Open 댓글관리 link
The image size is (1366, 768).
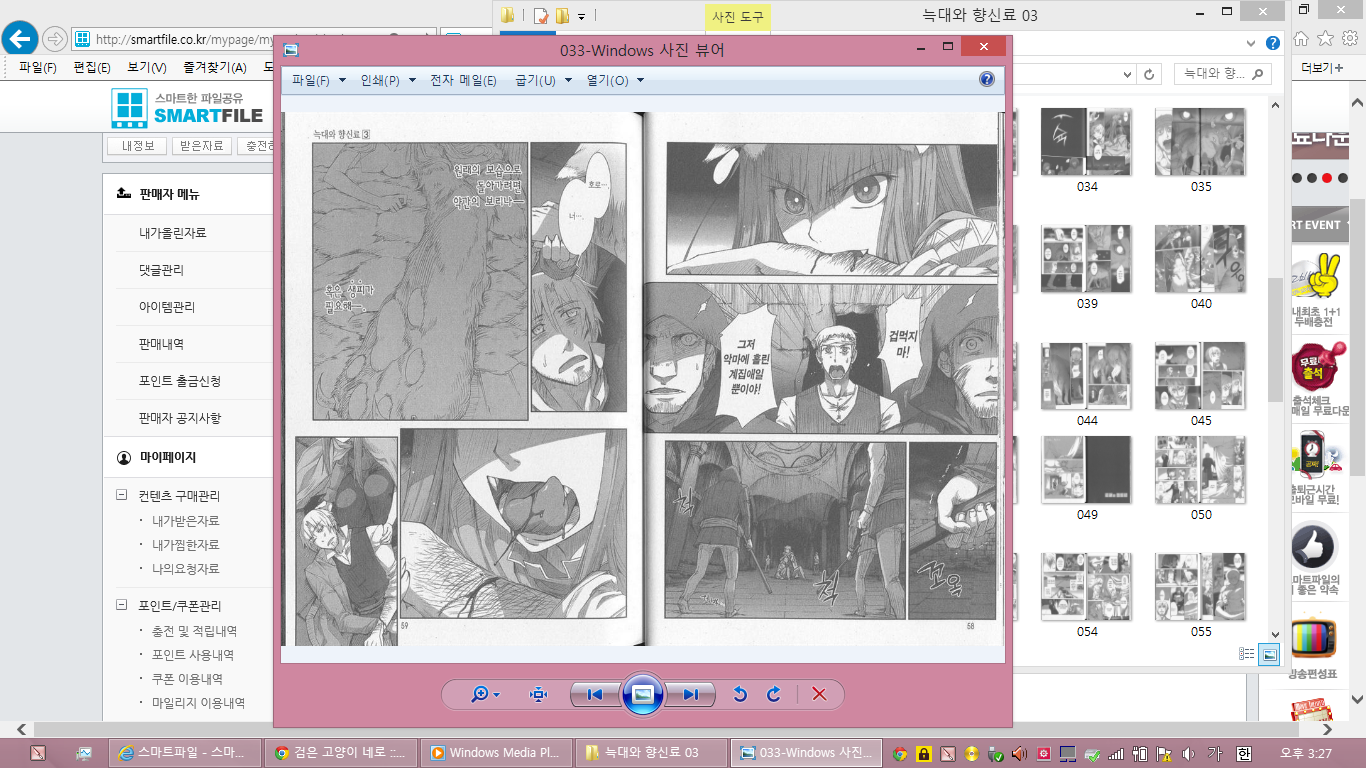(x=162, y=270)
